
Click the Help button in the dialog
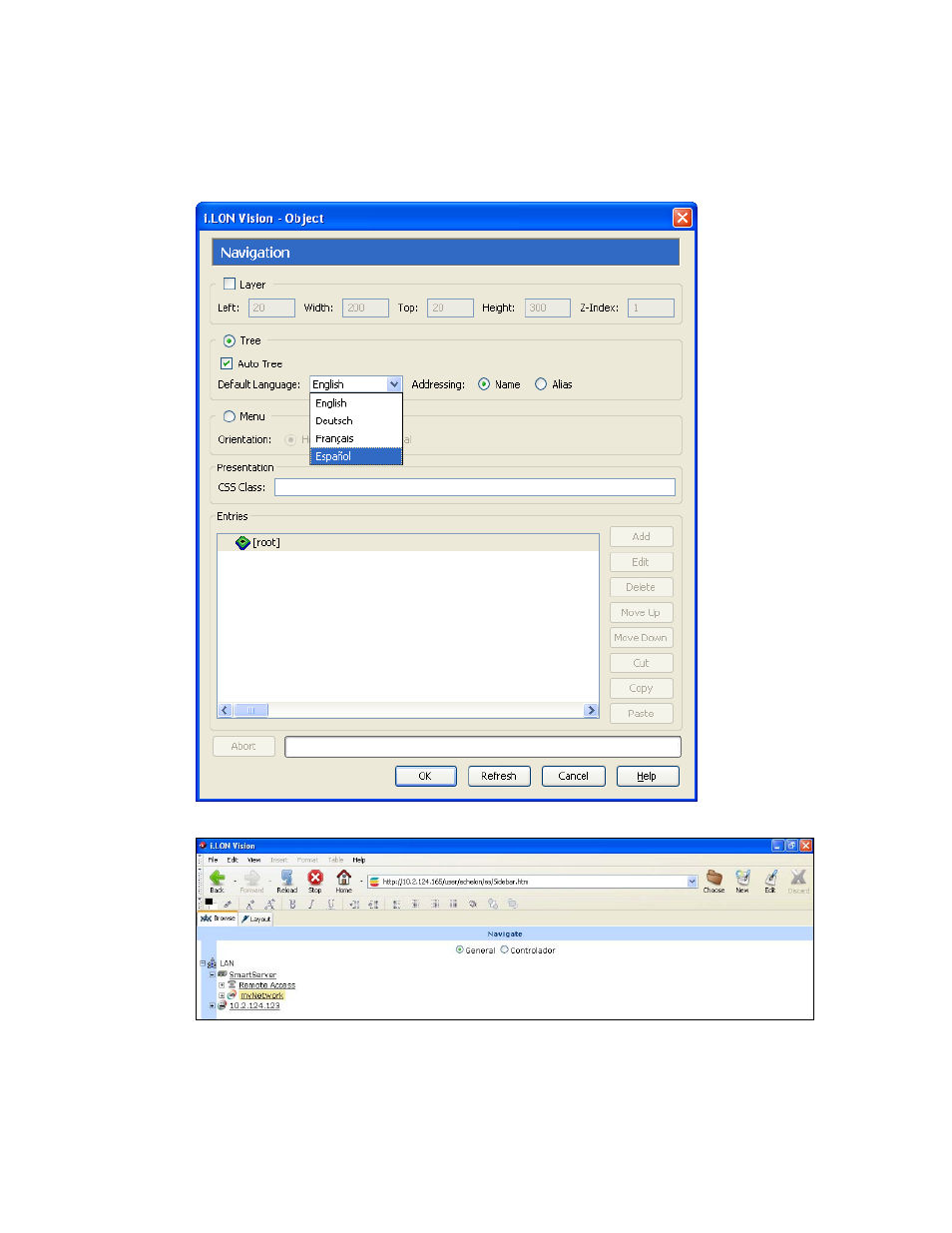pos(647,776)
